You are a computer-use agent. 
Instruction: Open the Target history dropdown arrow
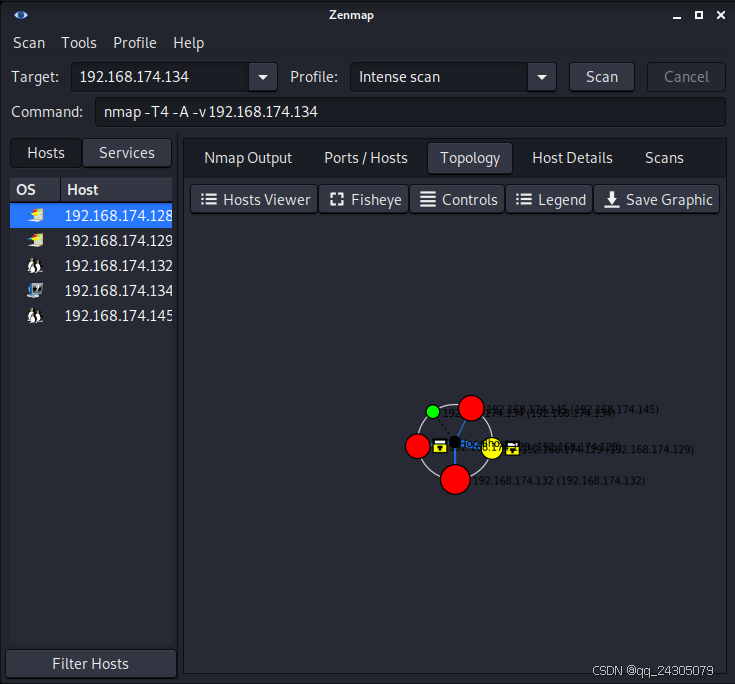[x=263, y=77]
